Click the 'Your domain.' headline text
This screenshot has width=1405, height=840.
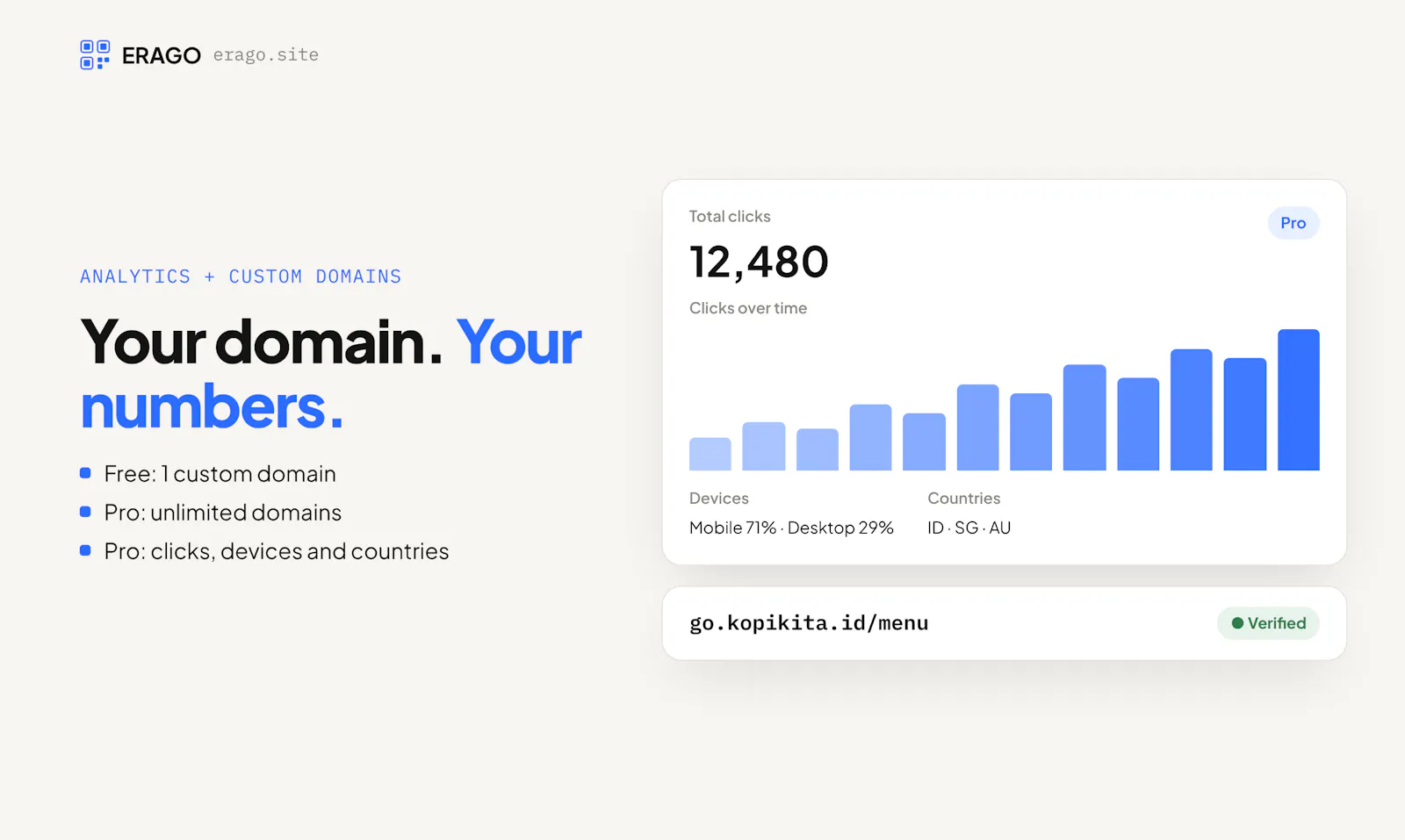(x=262, y=341)
